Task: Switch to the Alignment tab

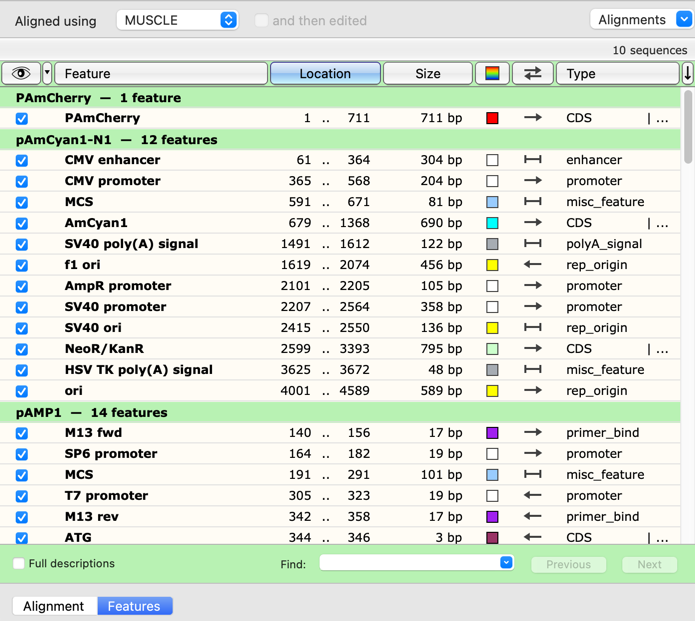Action: point(54,606)
